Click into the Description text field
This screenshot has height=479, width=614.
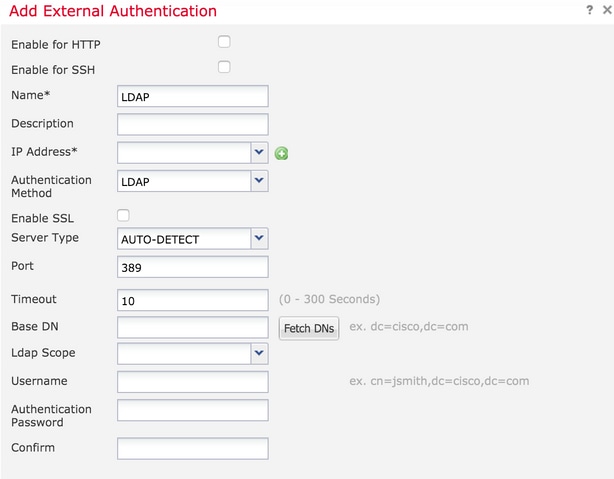193,125
